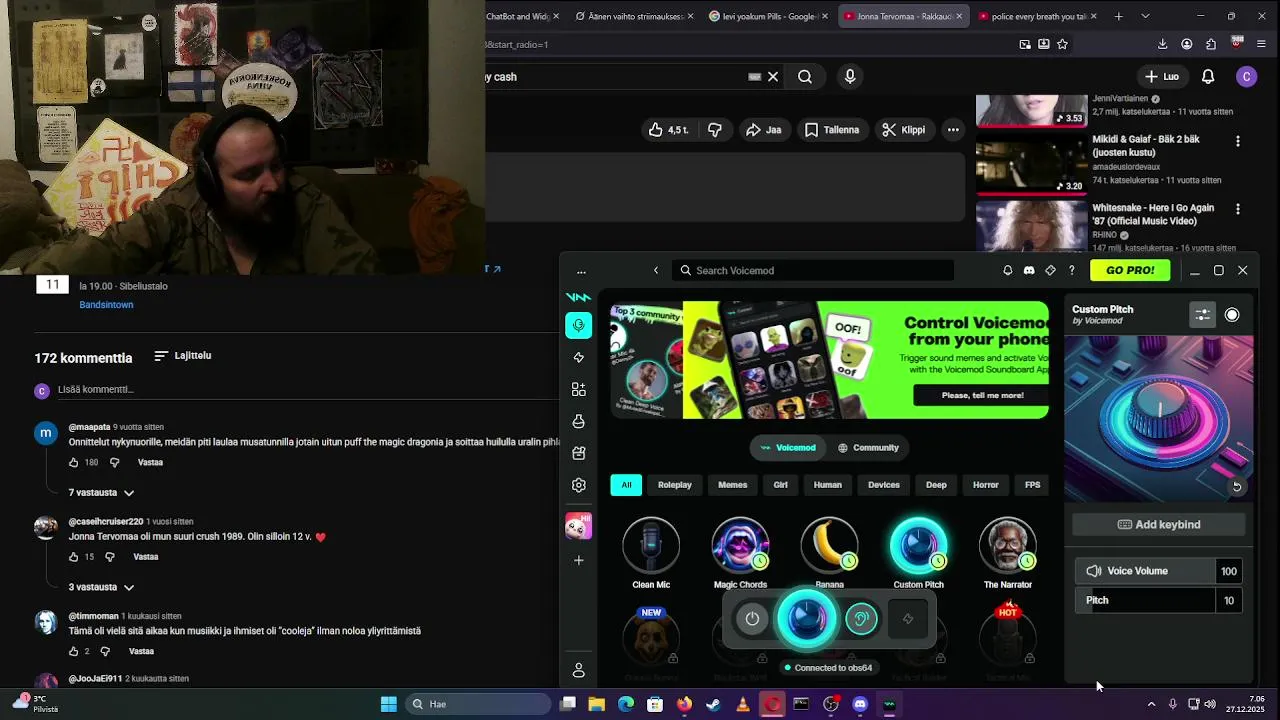Click the Discord icon in Voicemod header

(1029, 270)
